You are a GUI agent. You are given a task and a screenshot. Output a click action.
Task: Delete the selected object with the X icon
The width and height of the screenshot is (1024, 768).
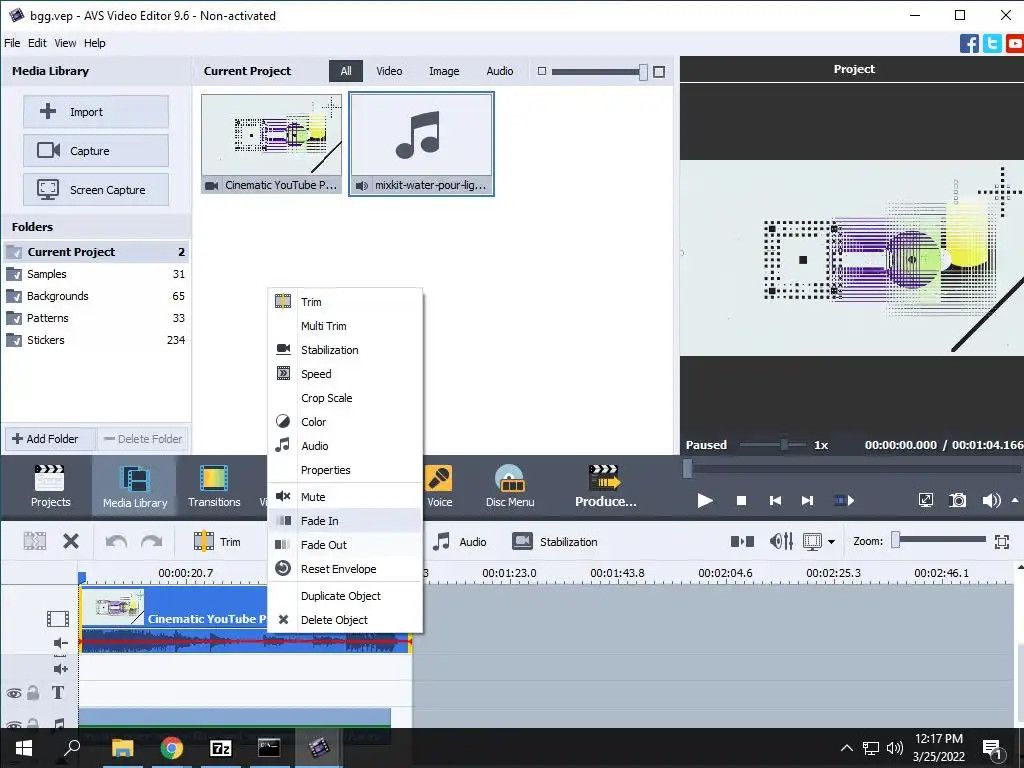[x=71, y=541]
